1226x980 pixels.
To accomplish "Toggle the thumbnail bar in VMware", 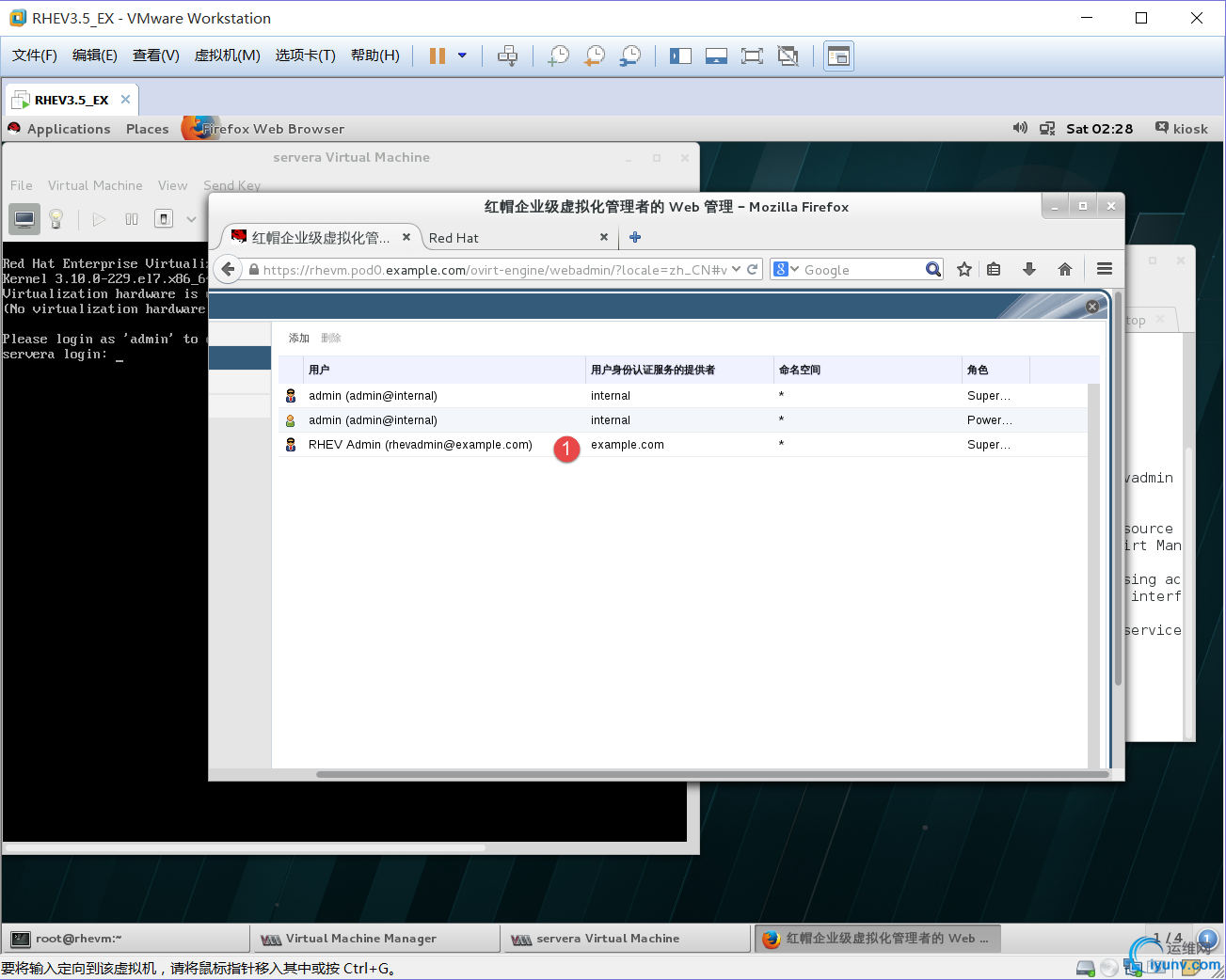I will [x=716, y=55].
